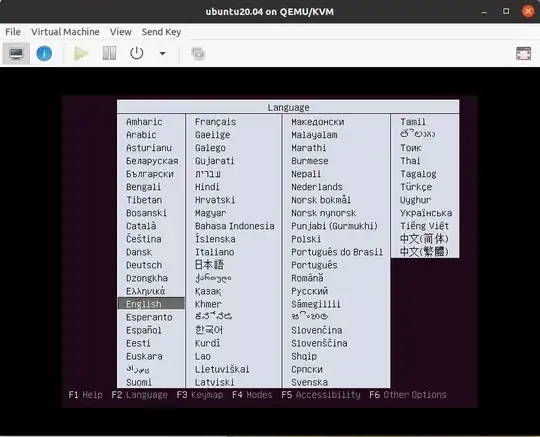Click F6 Other Options label
The width and height of the screenshot is (540, 437).
pos(408,395)
